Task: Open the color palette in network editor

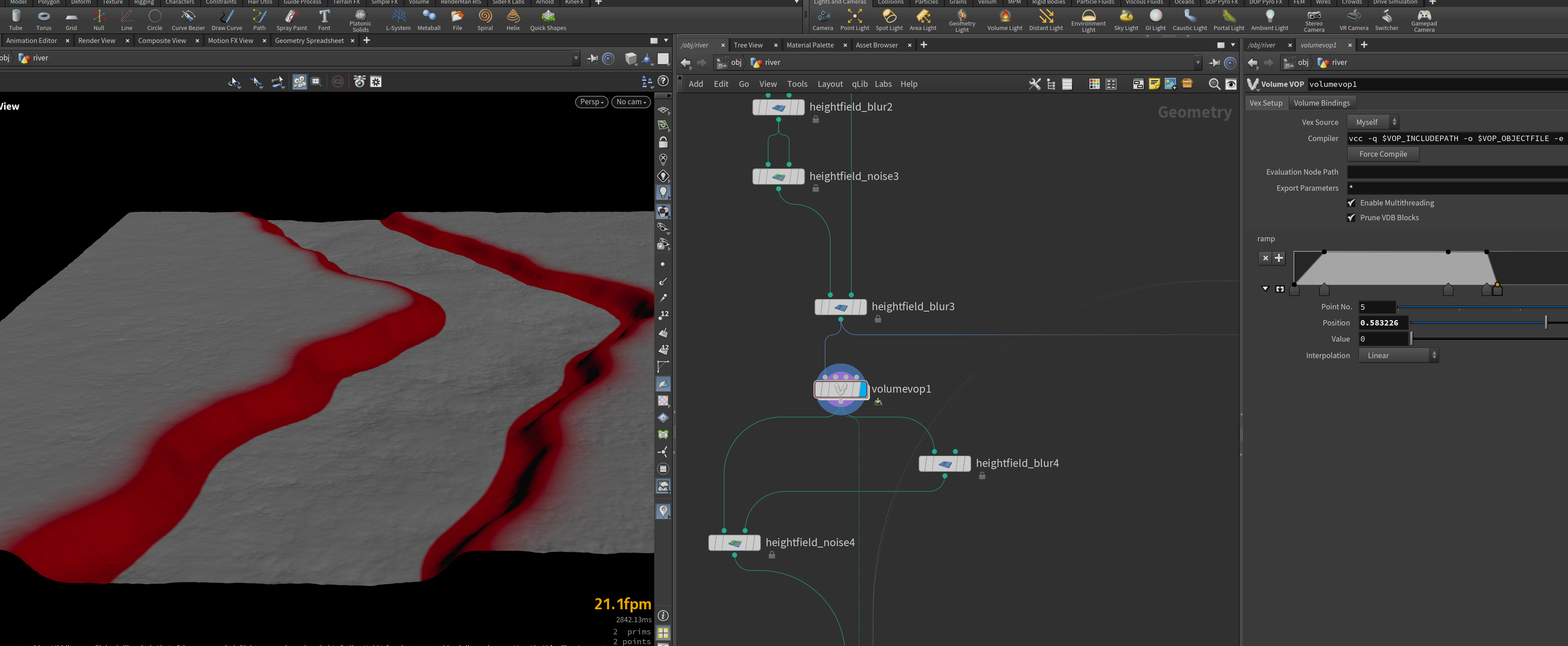Action: [1094, 84]
